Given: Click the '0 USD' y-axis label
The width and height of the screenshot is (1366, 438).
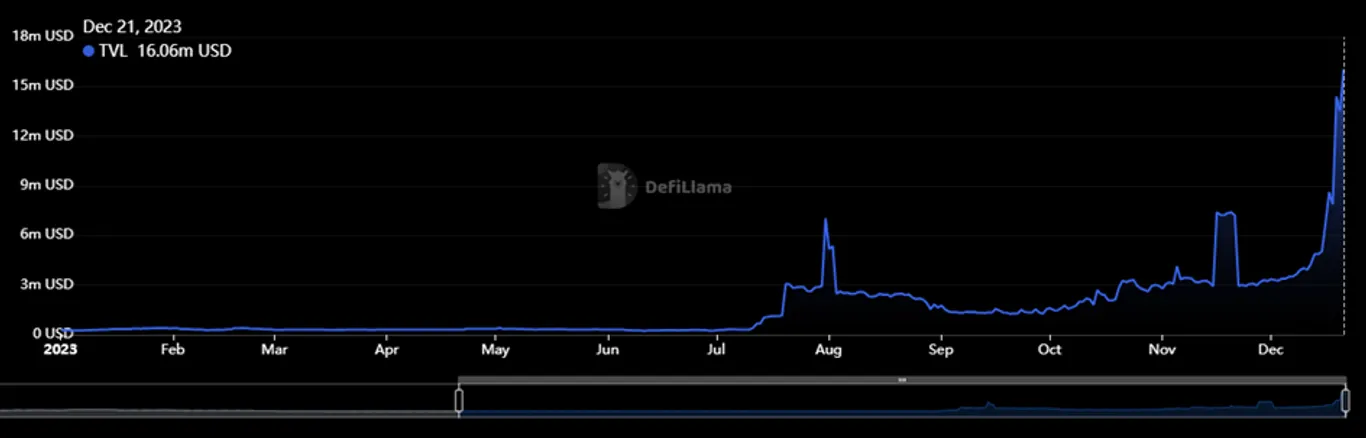Looking at the screenshot, I should coord(52,333).
